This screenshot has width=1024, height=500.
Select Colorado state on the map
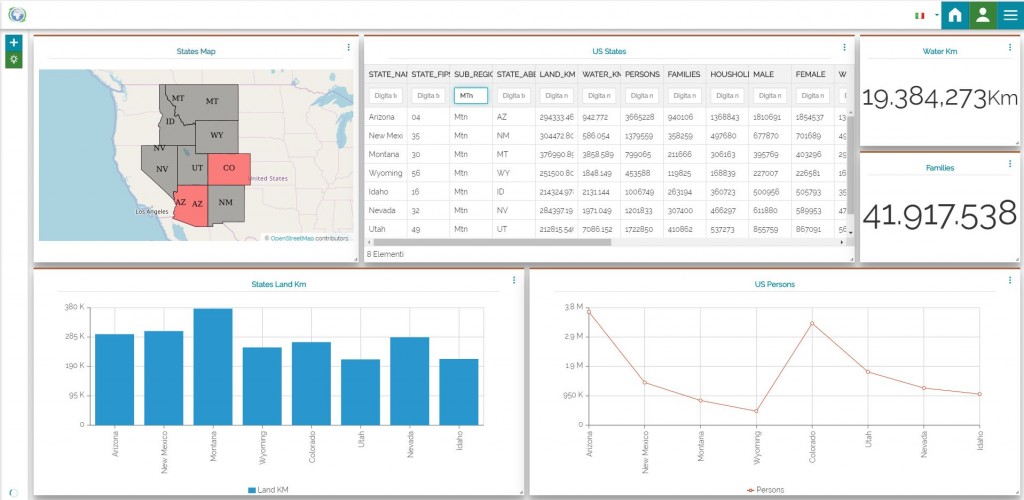(229, 169)
